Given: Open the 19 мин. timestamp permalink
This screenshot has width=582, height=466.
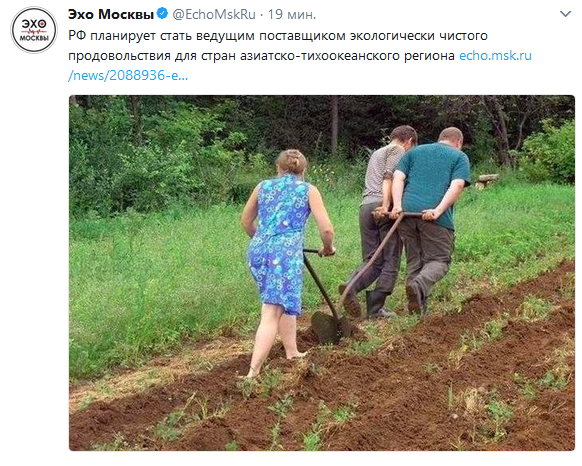Looking at the screenshot, I should [292, 14].
